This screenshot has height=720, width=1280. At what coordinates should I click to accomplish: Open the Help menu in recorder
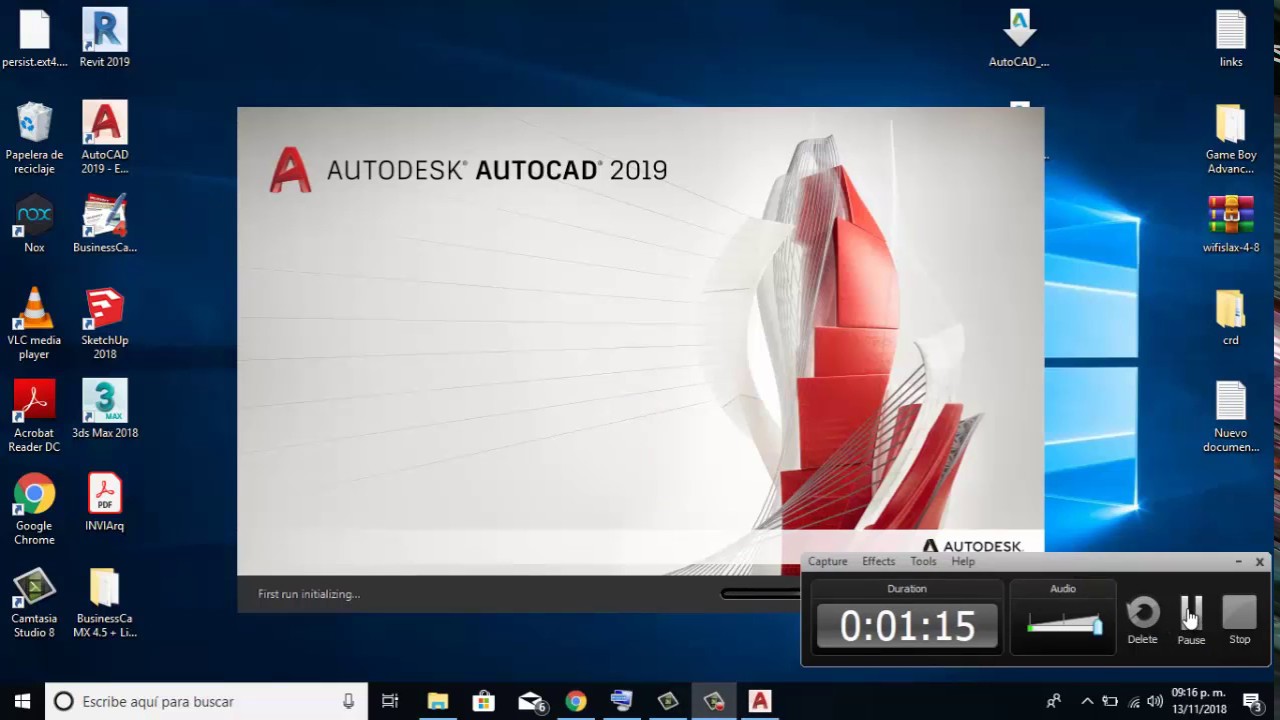(963, 562)
